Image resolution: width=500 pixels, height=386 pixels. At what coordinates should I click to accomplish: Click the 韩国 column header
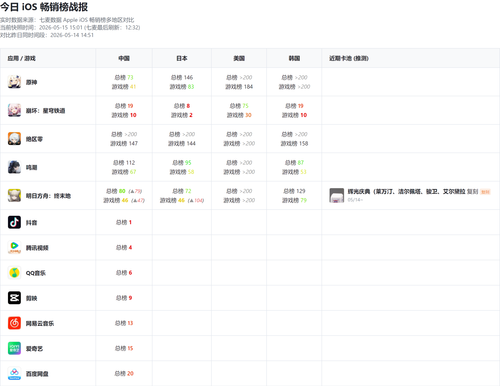294,58
